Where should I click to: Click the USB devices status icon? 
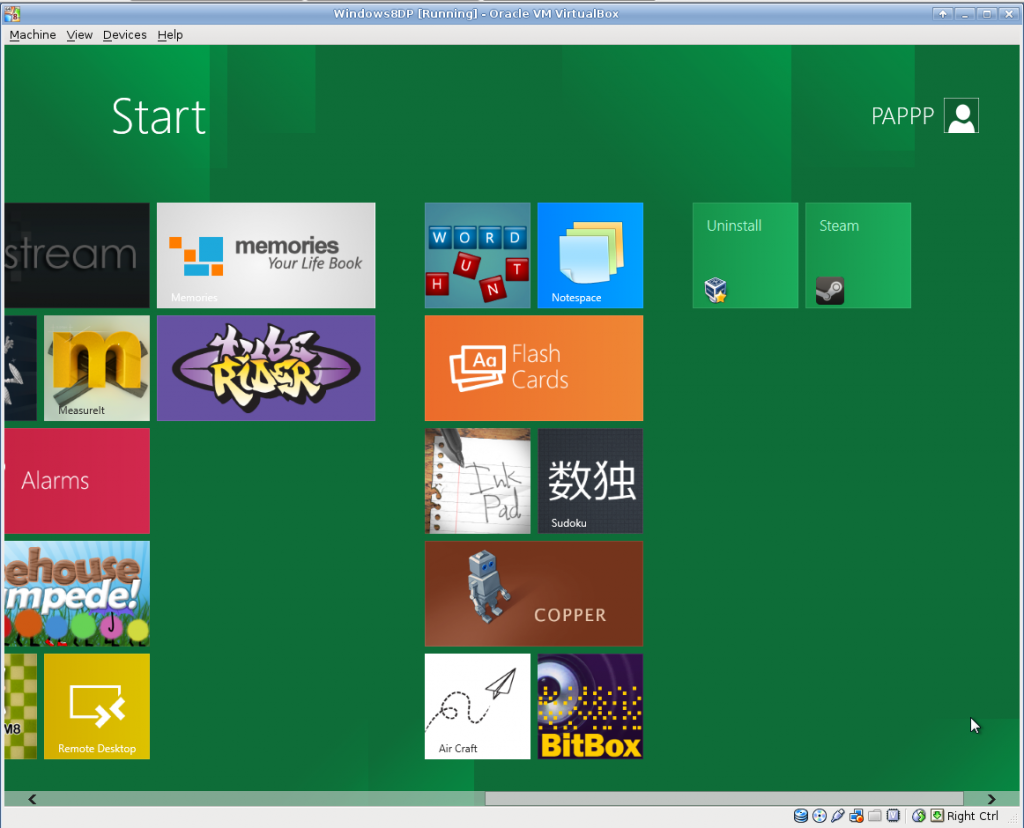click(x=837, y=816)
